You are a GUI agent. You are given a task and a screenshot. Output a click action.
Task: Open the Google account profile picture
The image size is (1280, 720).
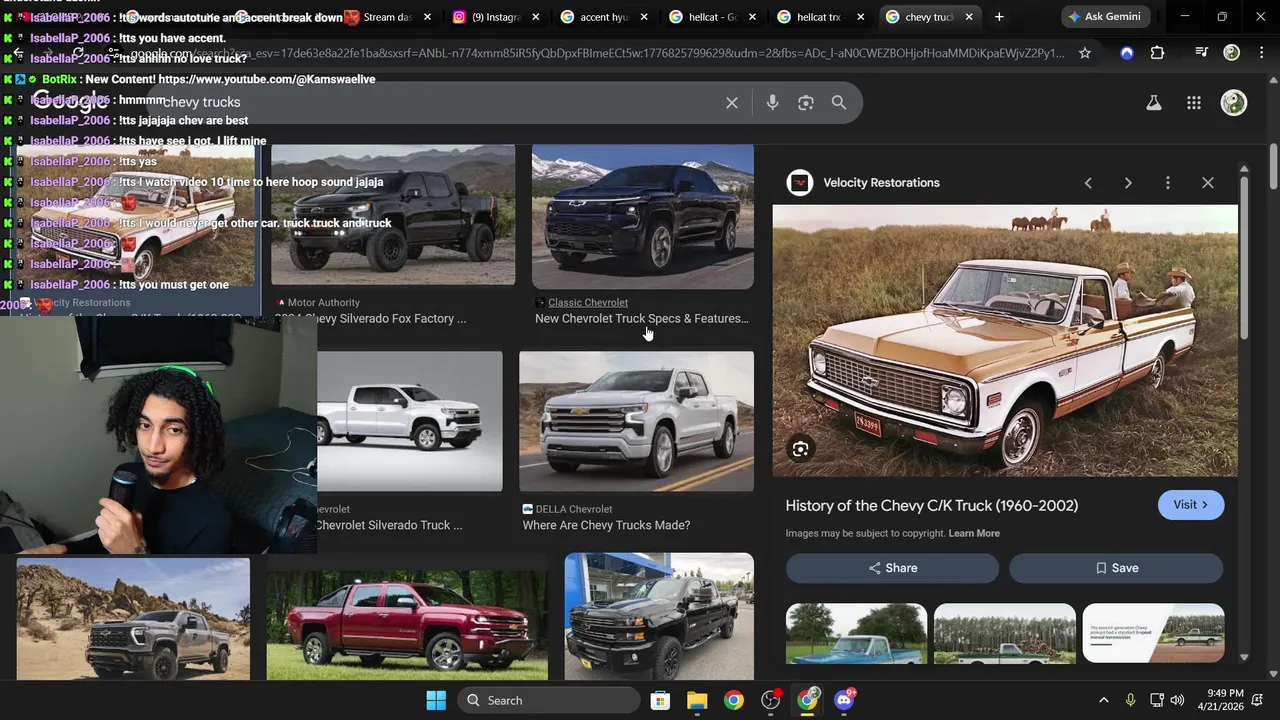[1234, 102]
